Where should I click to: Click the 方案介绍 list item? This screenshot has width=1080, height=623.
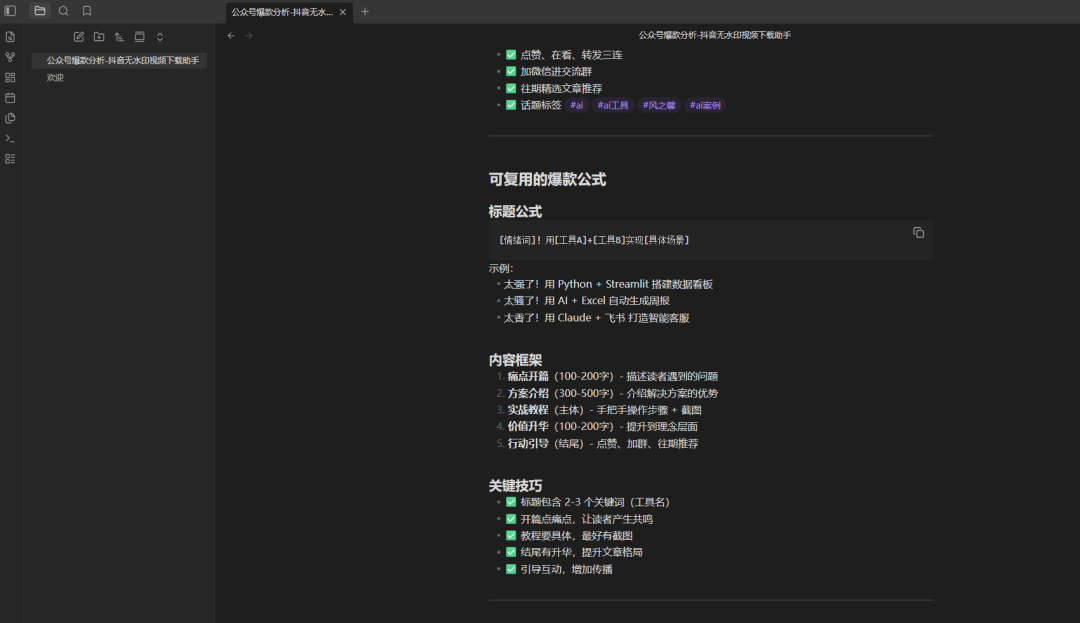point(613,394)
